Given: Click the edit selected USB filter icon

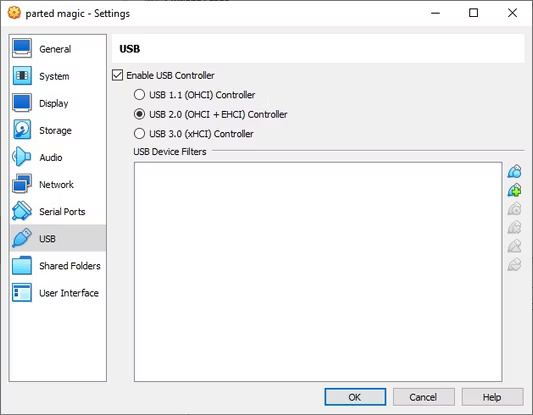Looking at the screenshot, I should click(x=514, y=209).
